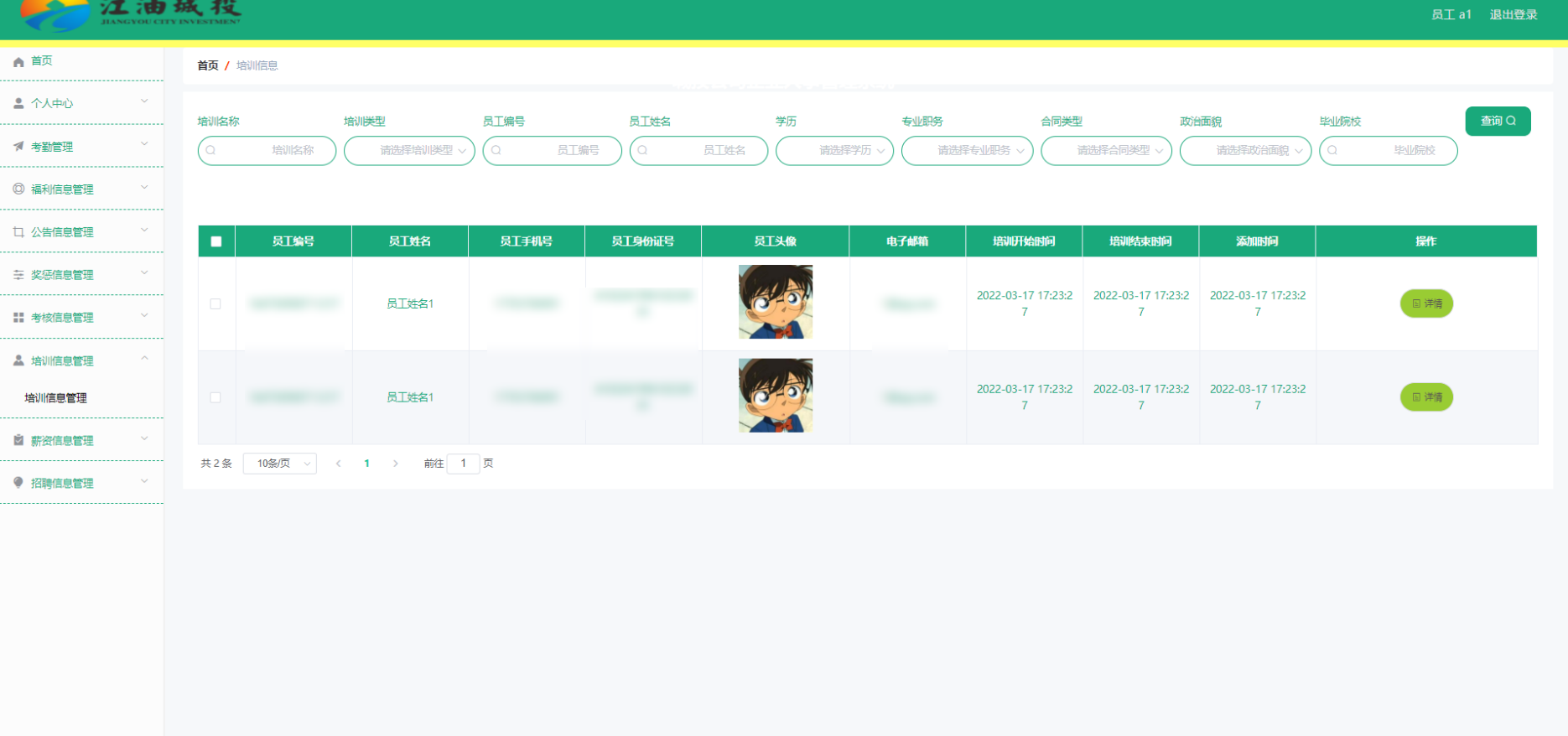Open the 培训类型 dropdown filter
Screen dimensions: 1568x736
[409, 151]
